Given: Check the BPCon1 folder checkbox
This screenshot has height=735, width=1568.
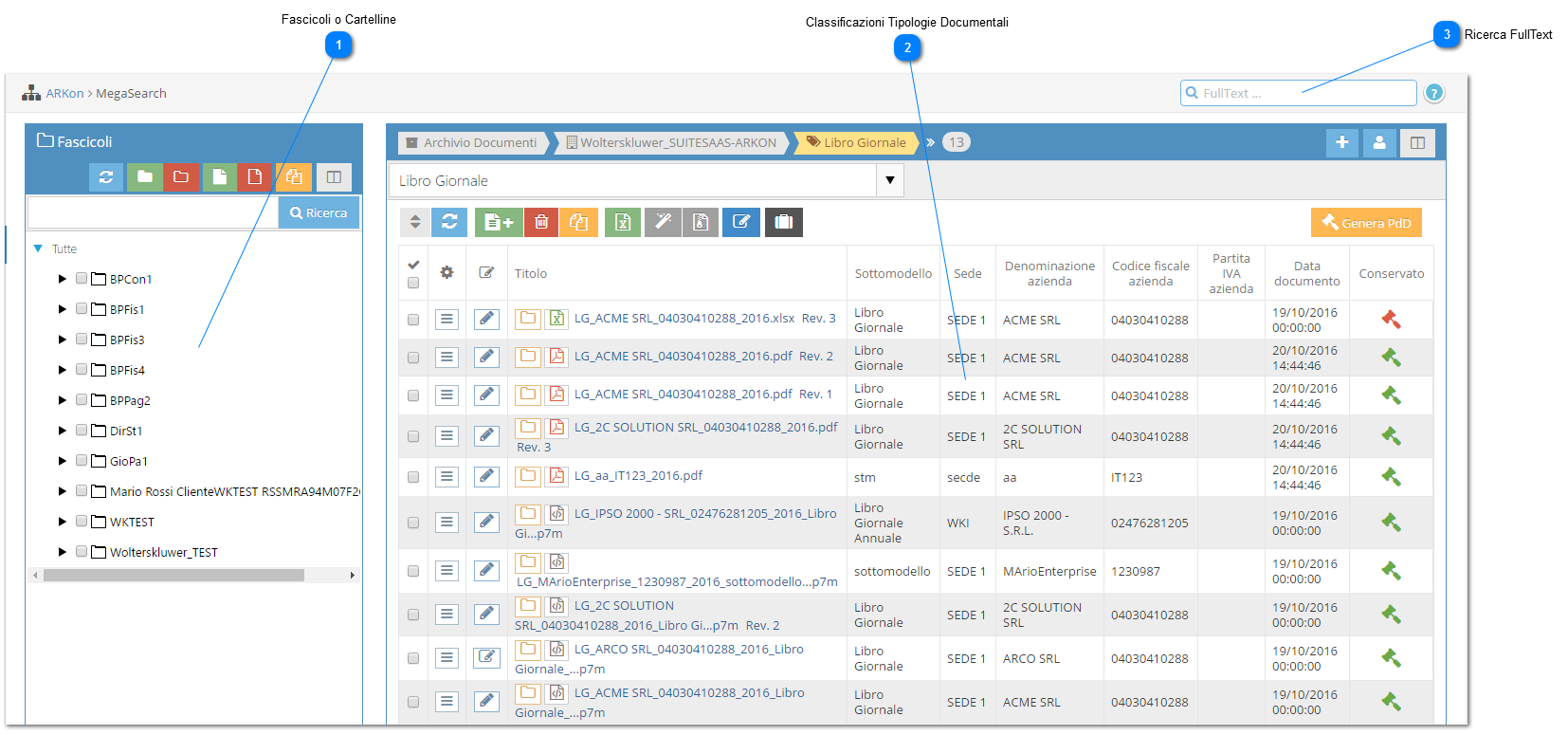Looking at the screenshot, I should pyautogui.click(x=82, y=279).
